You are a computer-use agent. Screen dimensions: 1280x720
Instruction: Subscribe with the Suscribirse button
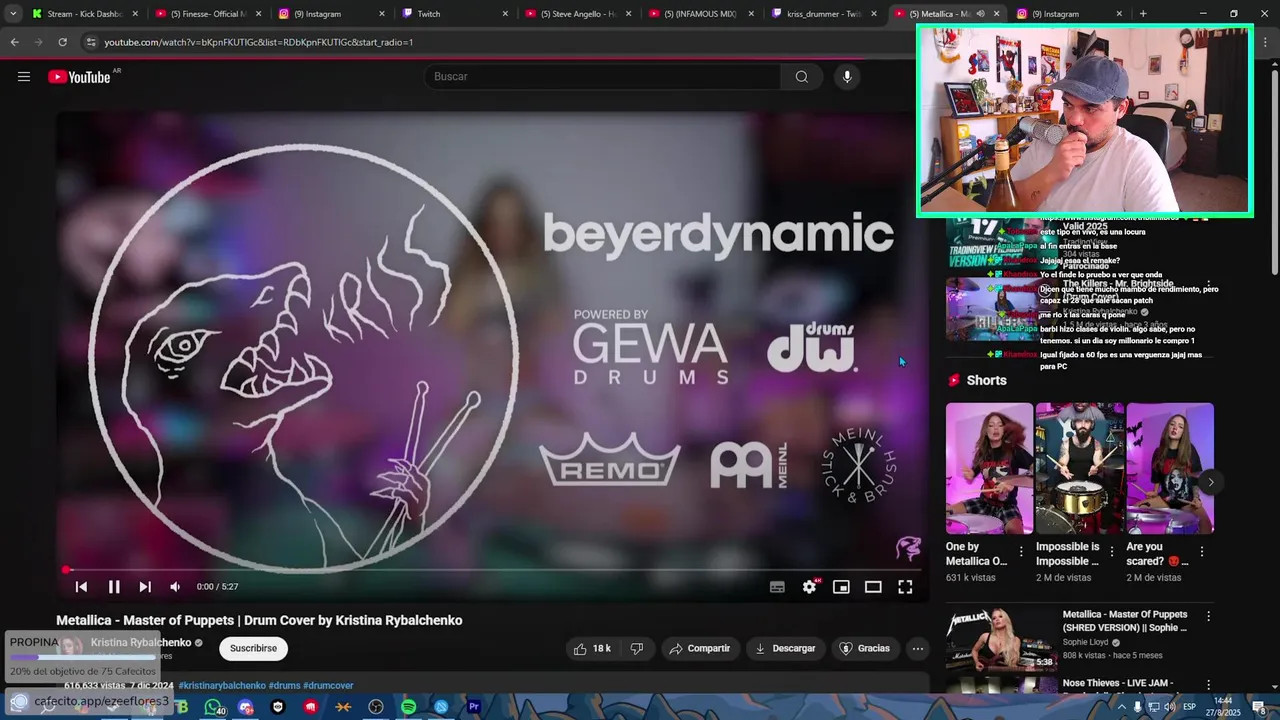click(253, 649)
